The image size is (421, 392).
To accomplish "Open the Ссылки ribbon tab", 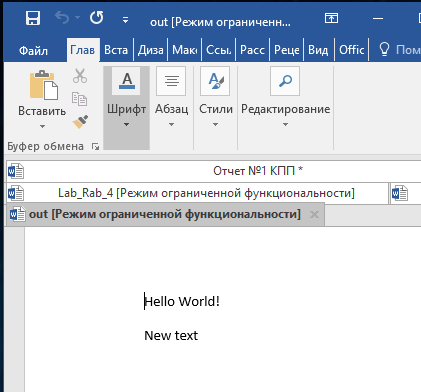I will tap(219, 50).
